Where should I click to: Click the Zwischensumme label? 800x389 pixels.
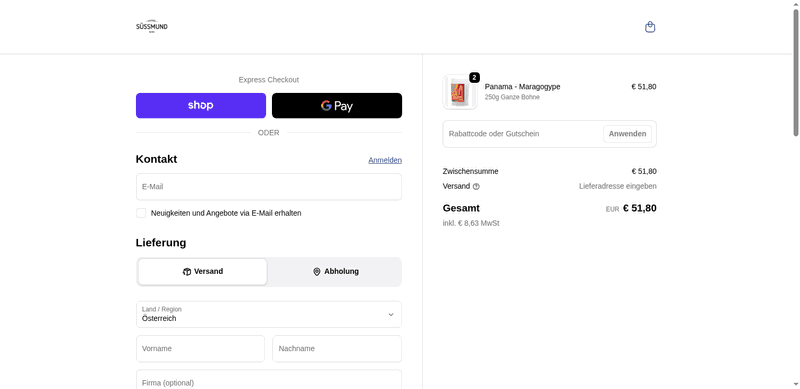click(470, 172)
